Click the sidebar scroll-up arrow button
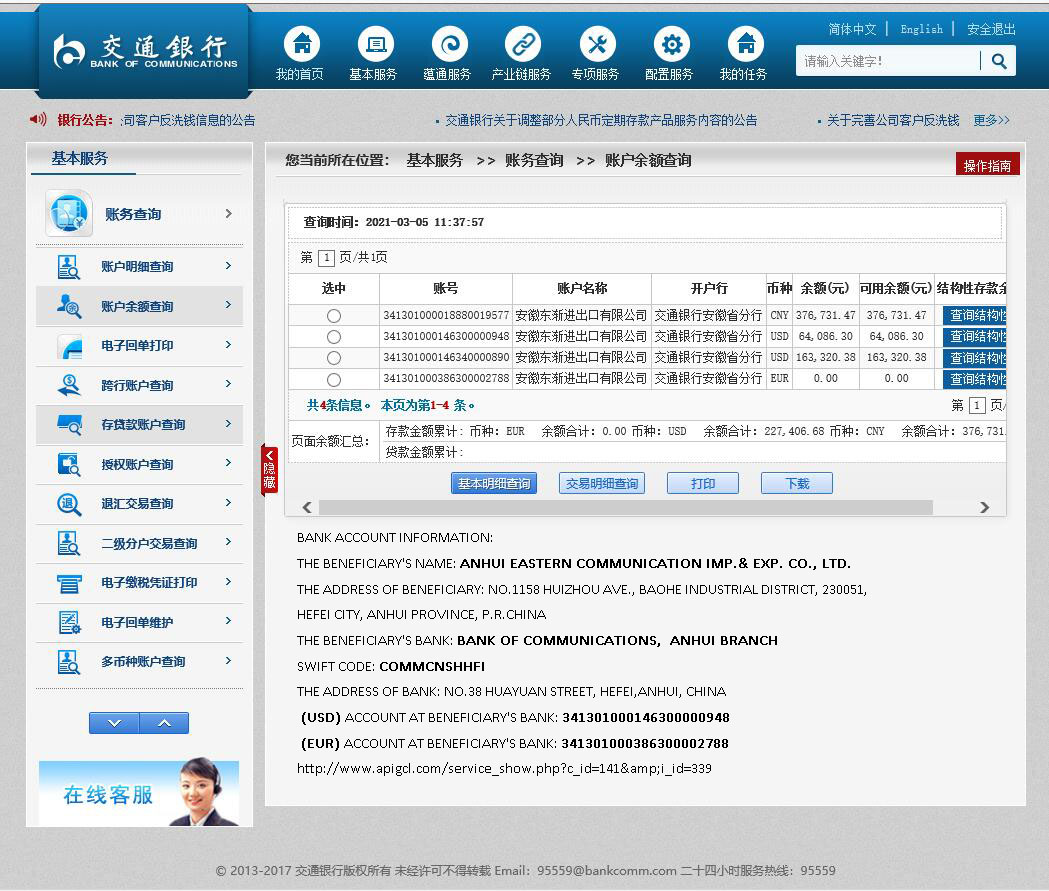 (165, 723)
